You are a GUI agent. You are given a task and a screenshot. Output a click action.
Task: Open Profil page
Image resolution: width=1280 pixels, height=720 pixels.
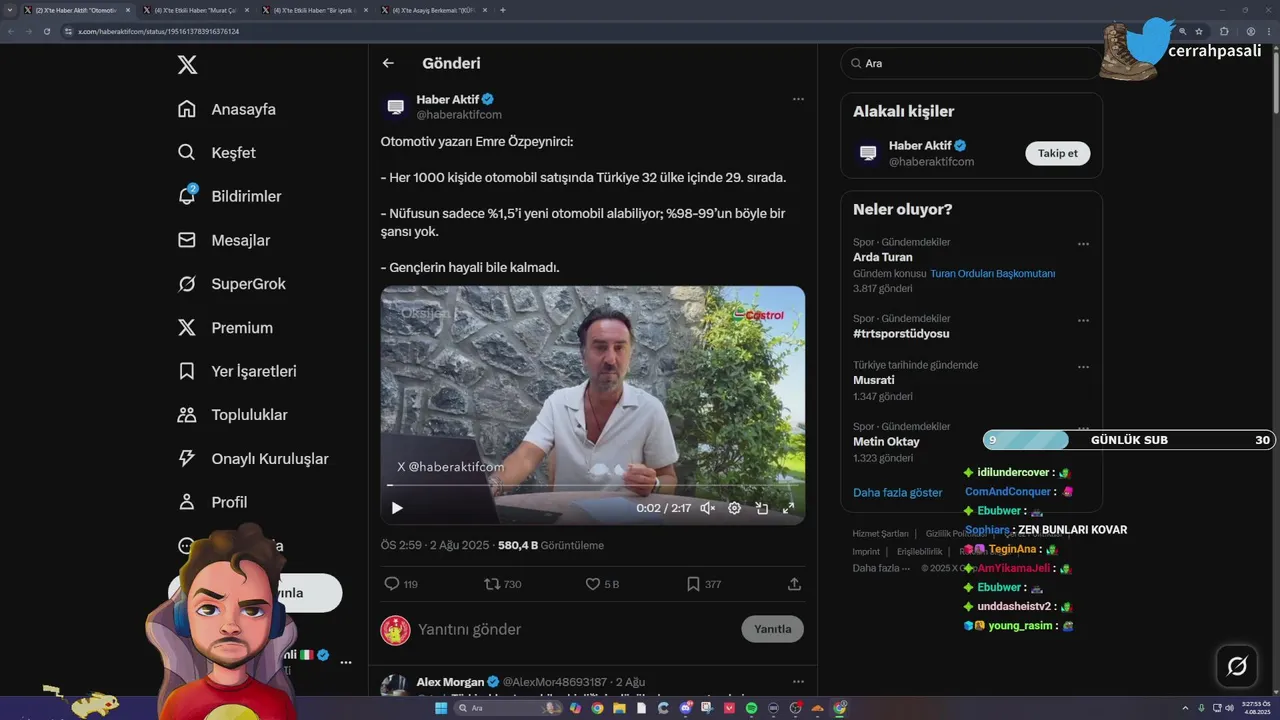point(213,502)
